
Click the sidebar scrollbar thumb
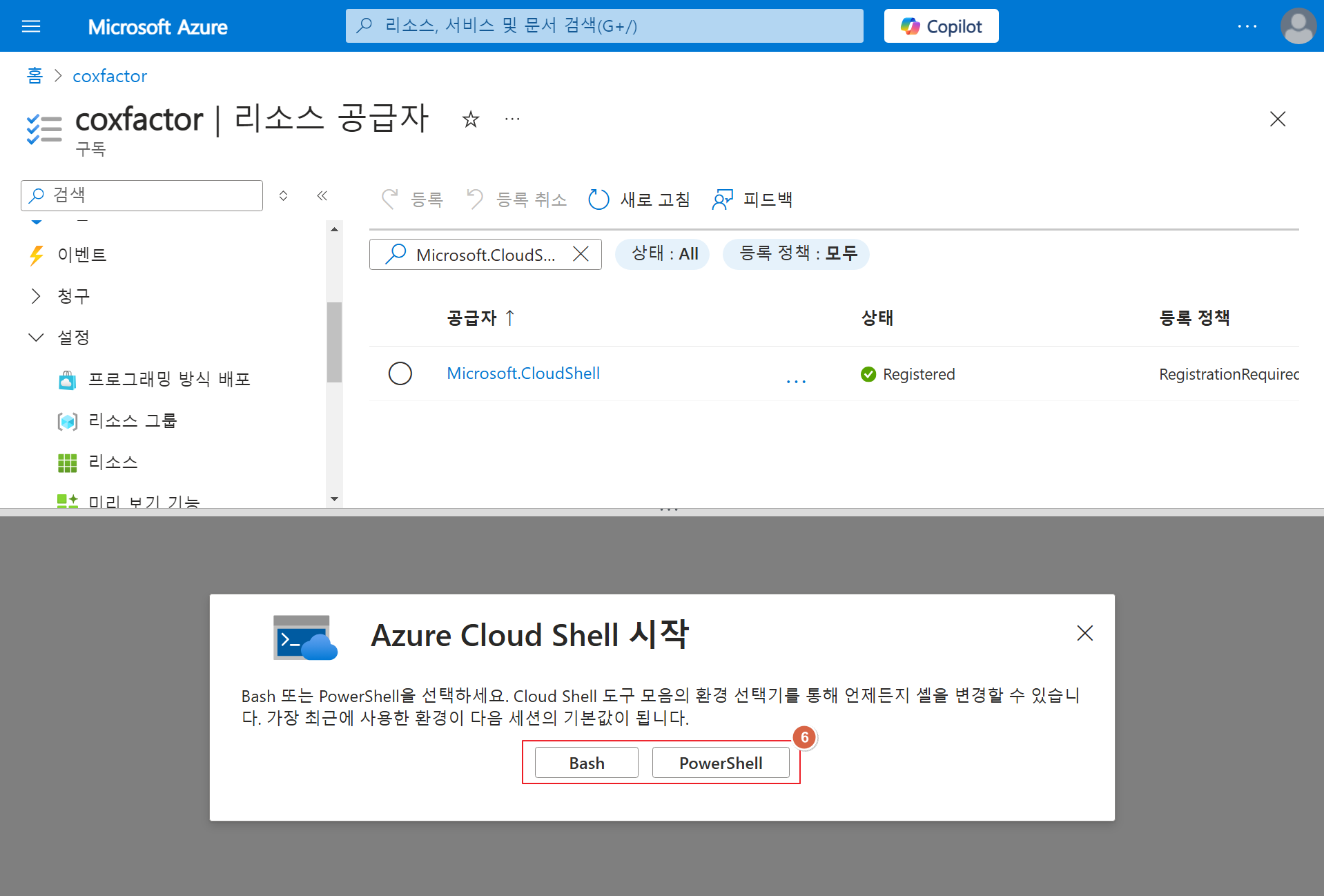334,342
